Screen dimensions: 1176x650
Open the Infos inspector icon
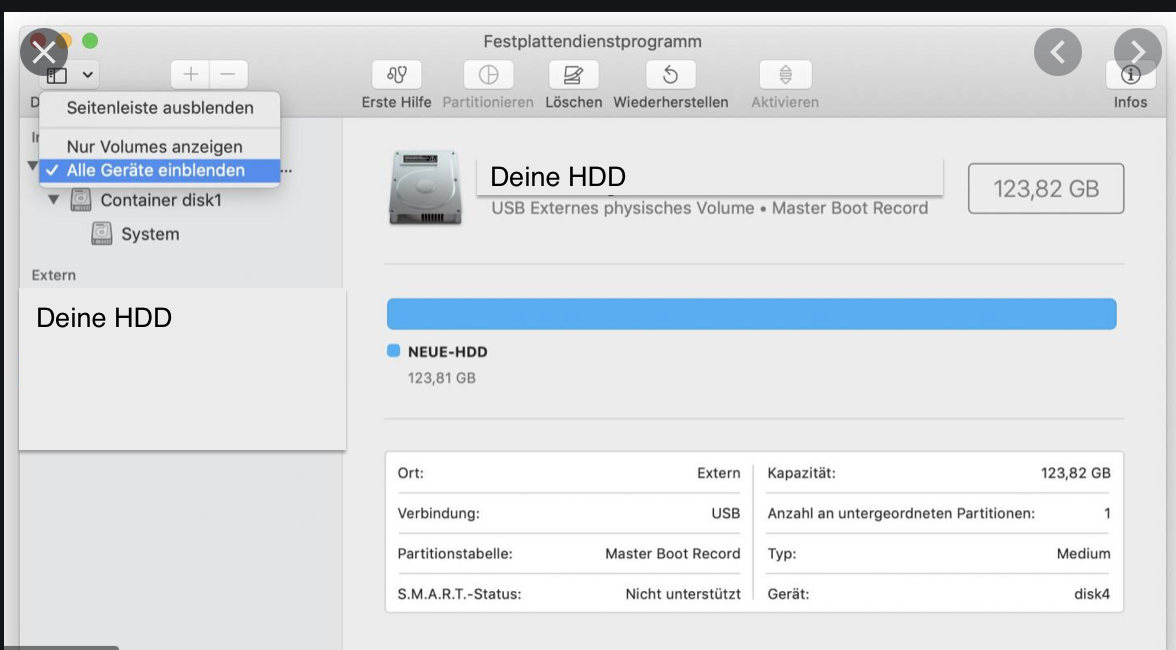point(1130,75)
